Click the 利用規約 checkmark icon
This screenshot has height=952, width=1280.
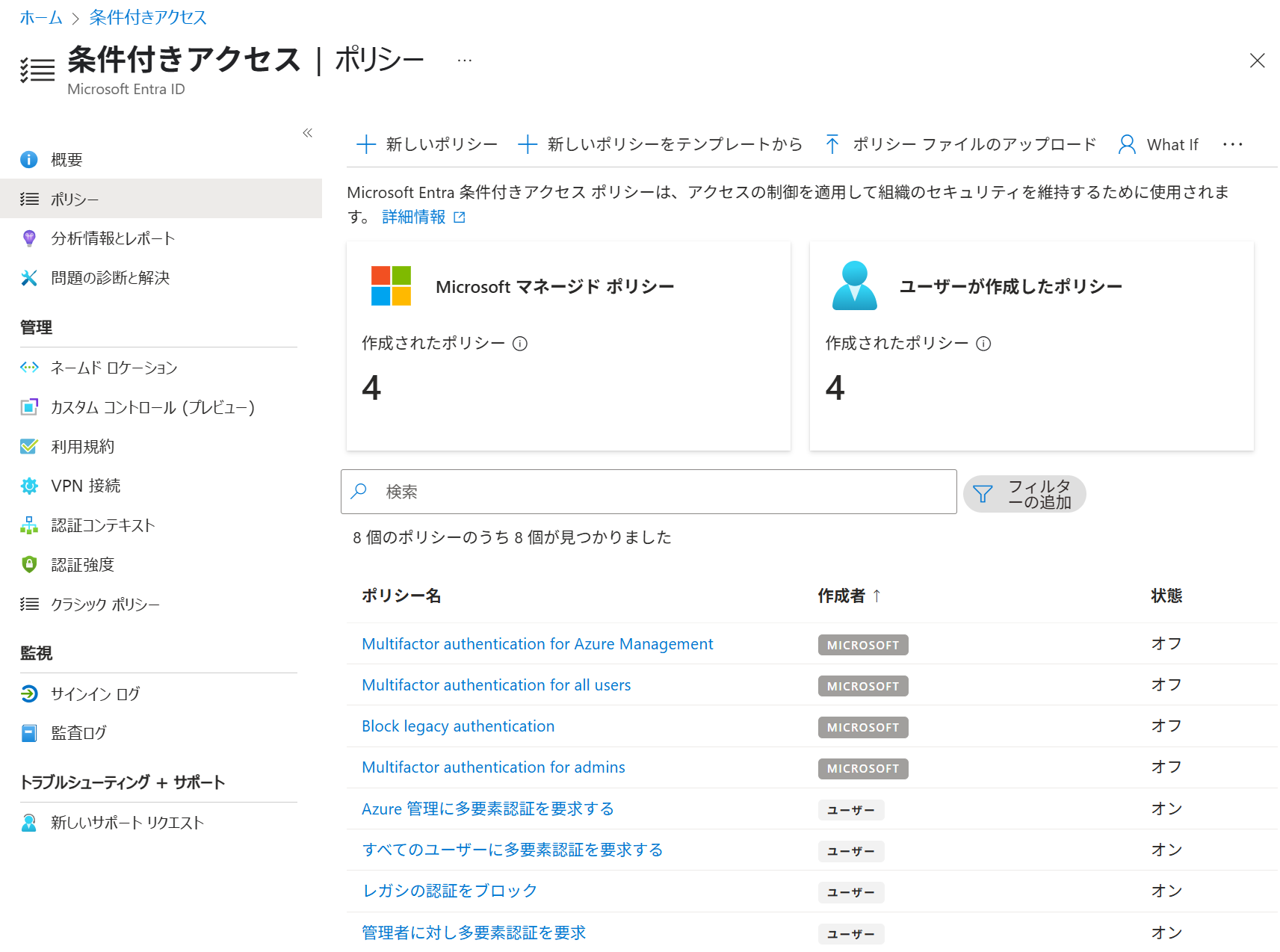coord(29,447)
